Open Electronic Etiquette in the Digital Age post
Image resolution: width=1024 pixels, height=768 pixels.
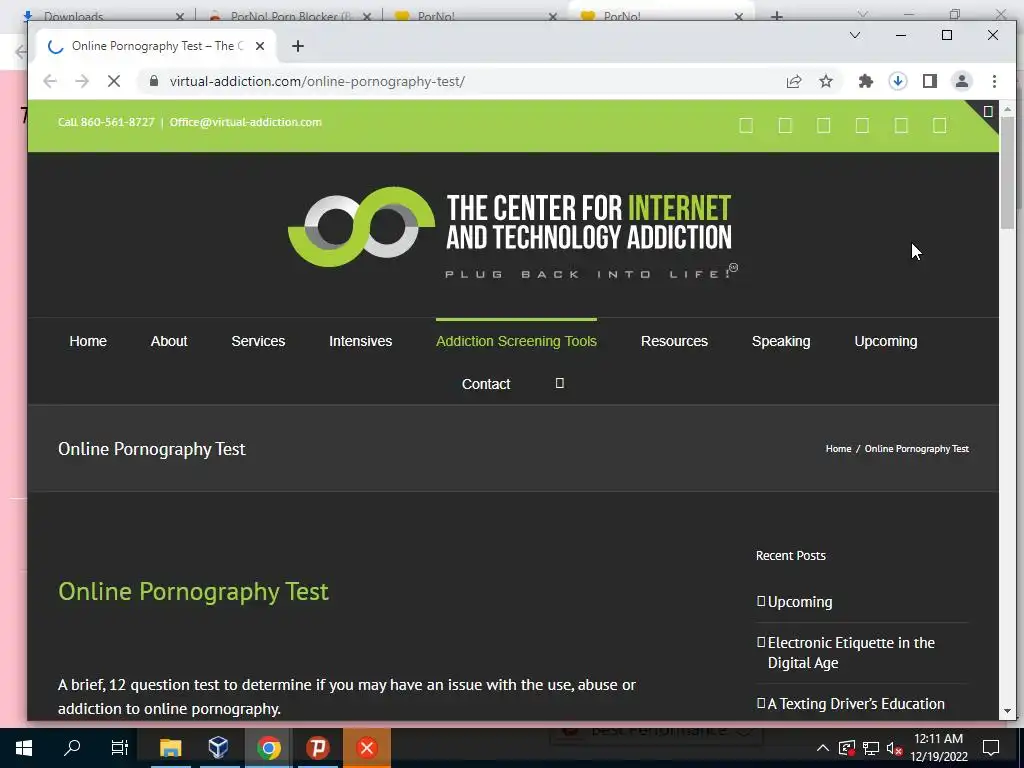point(851,652)
